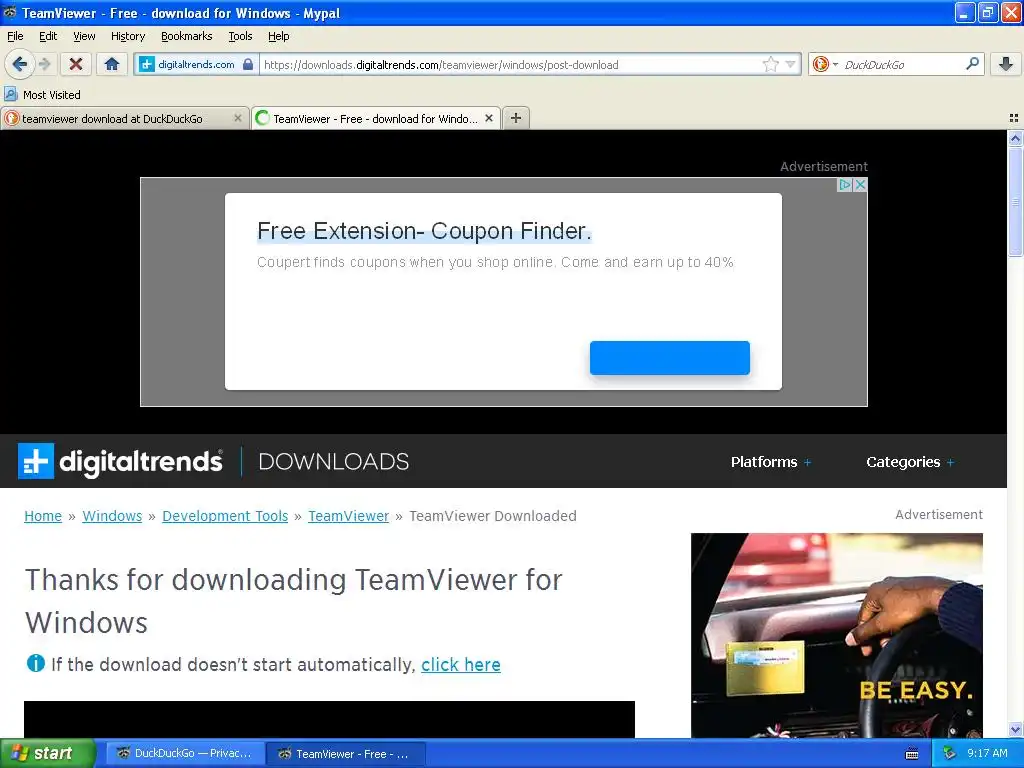Follow the TeamViewer breadcrumb link
This screenshot has height=768, width=1024.
click(x=349, y=516)
